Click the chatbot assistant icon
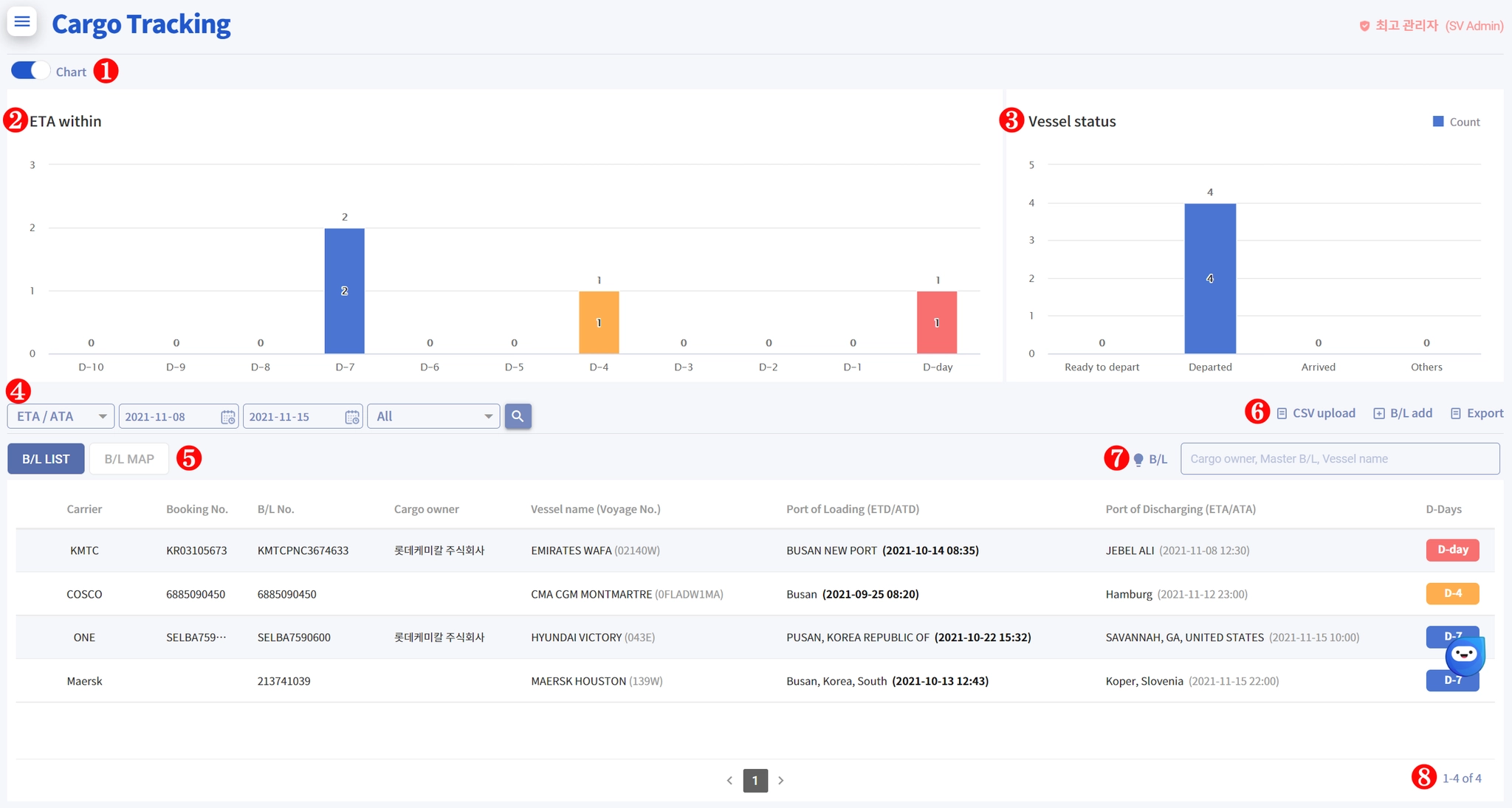 pos(1465,655)
